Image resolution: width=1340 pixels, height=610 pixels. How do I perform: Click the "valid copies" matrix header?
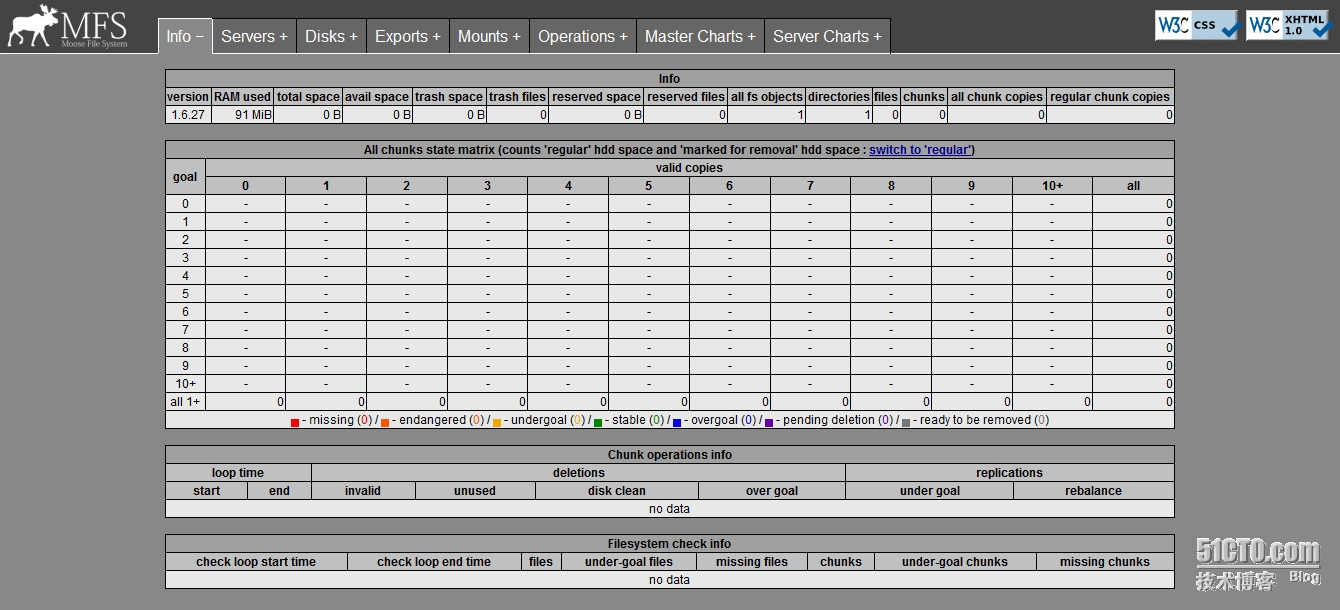tap(689, 168)
